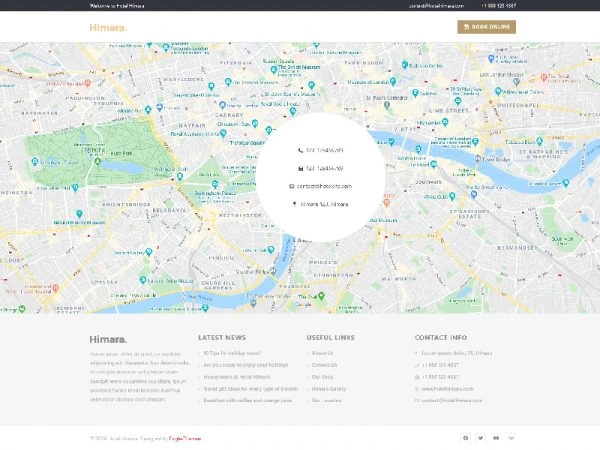This screenshot has height=450, width=600.
Task: Click the designer link in the copyright line
Action: click(185, 439)
